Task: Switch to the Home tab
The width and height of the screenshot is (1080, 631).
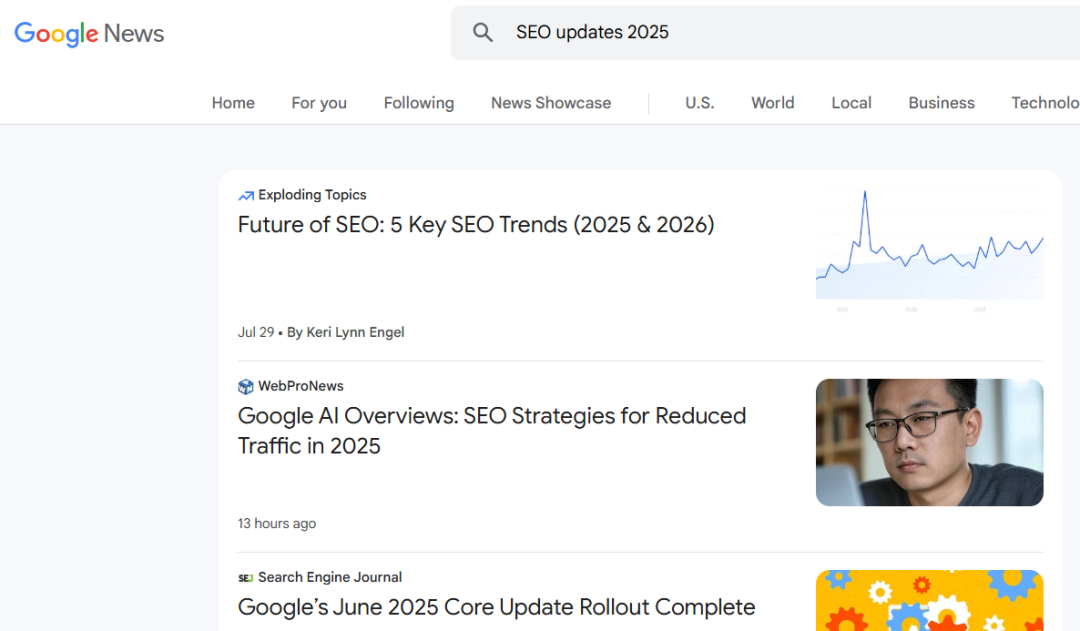Action: (232, 102)
